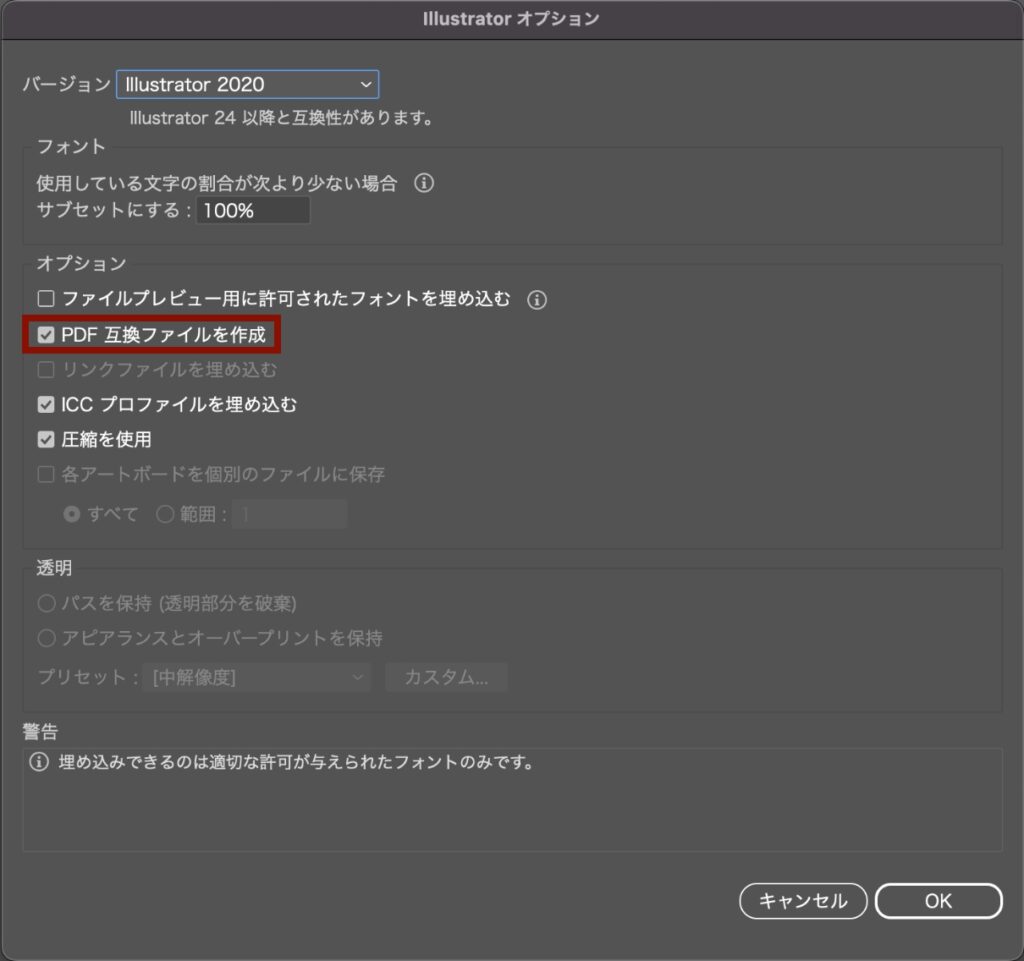Click the 100% subset percentage field
This screenshot has width=1024, height=961.
pos(253,211)
